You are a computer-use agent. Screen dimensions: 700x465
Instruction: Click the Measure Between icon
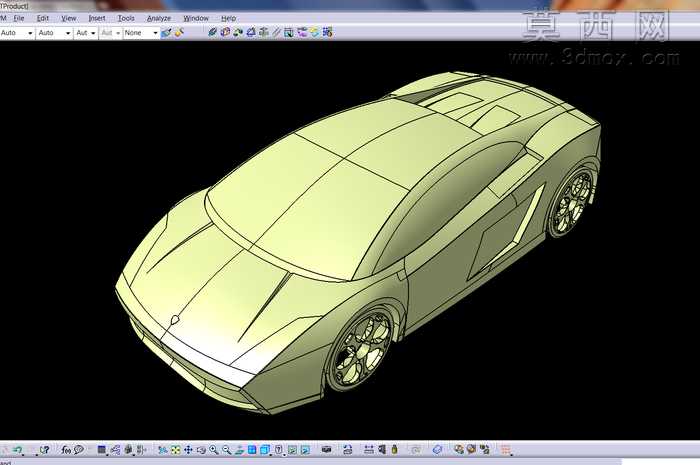(x=369, y=450)
